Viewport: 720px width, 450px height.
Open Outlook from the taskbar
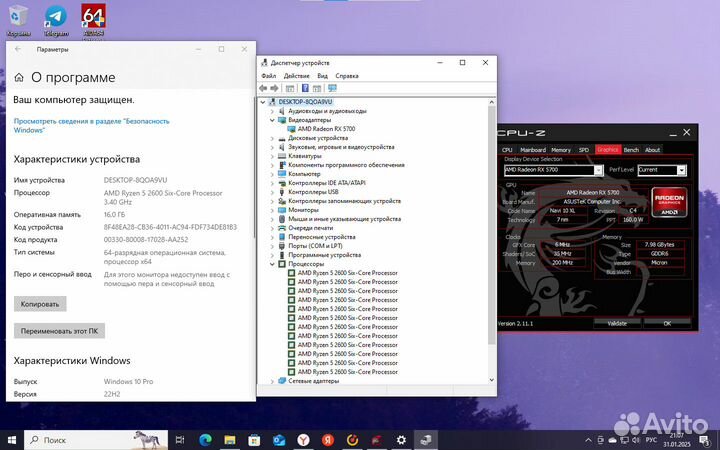tap(279, 440)
